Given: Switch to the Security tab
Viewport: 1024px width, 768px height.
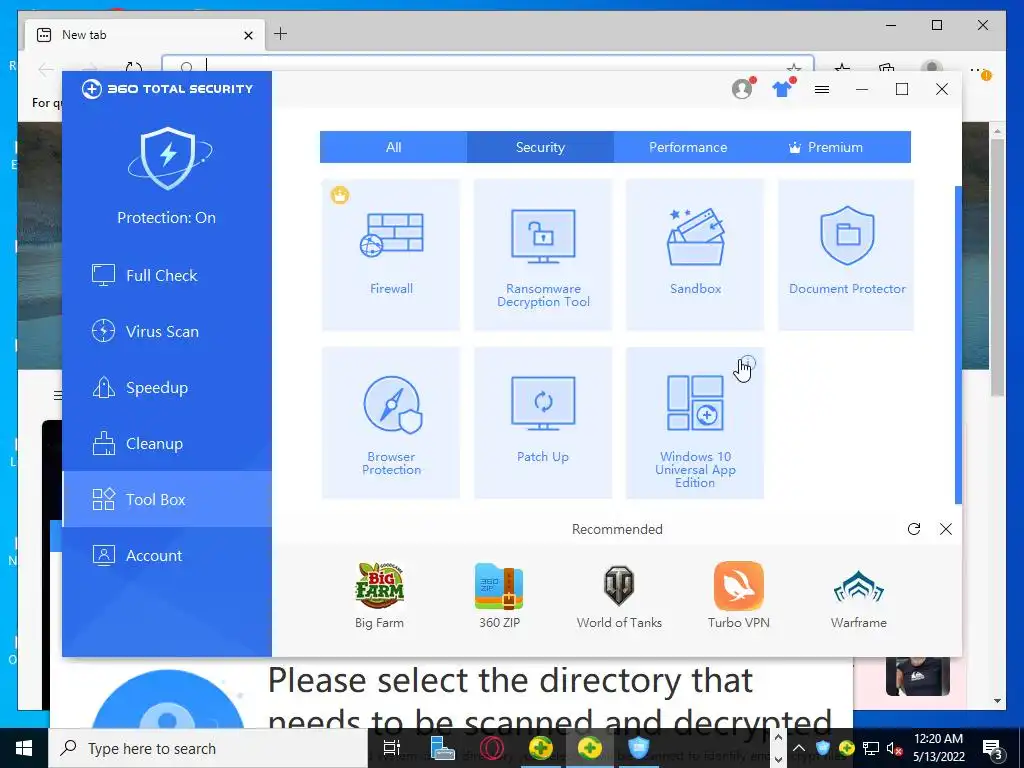Looking at the screenshot, I should (540, 147).
